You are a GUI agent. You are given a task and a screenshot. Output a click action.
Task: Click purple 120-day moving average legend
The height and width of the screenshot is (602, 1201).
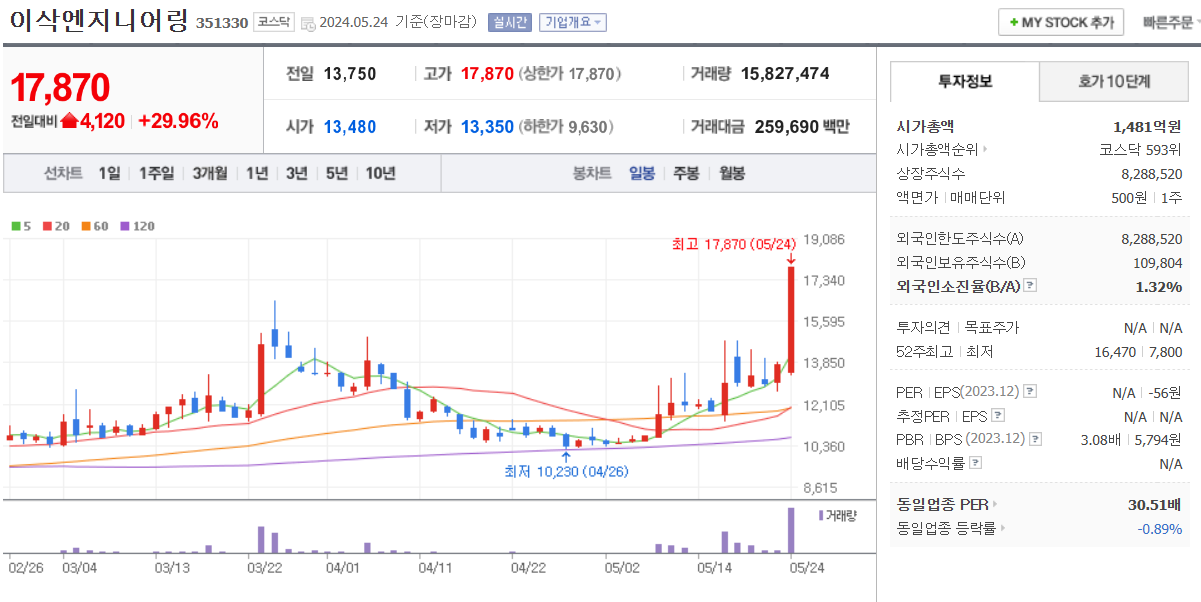pos(137,226)
